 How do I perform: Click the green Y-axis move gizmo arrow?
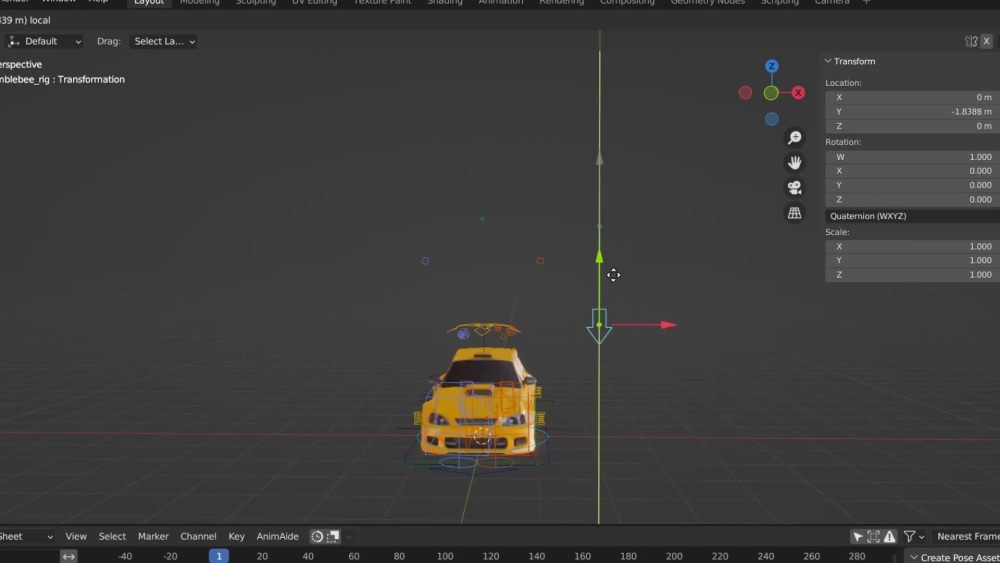(599, 256)
